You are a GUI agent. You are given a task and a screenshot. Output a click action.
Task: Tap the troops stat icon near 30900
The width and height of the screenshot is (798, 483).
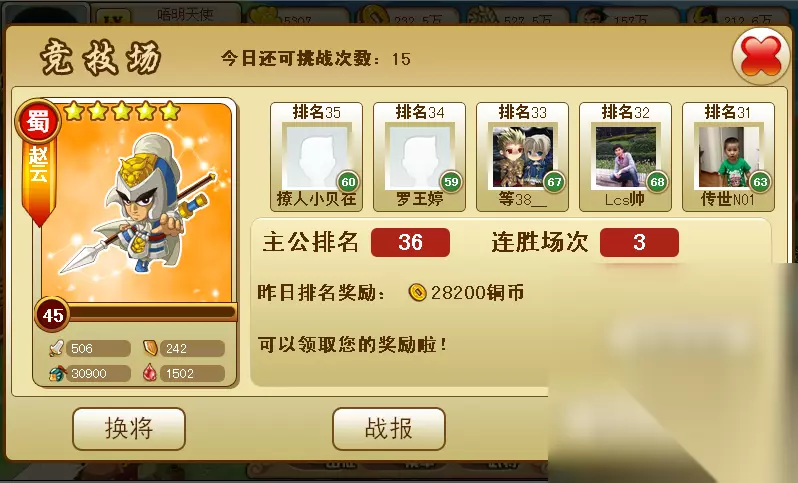pyautogui.click(x=57, y=374)
